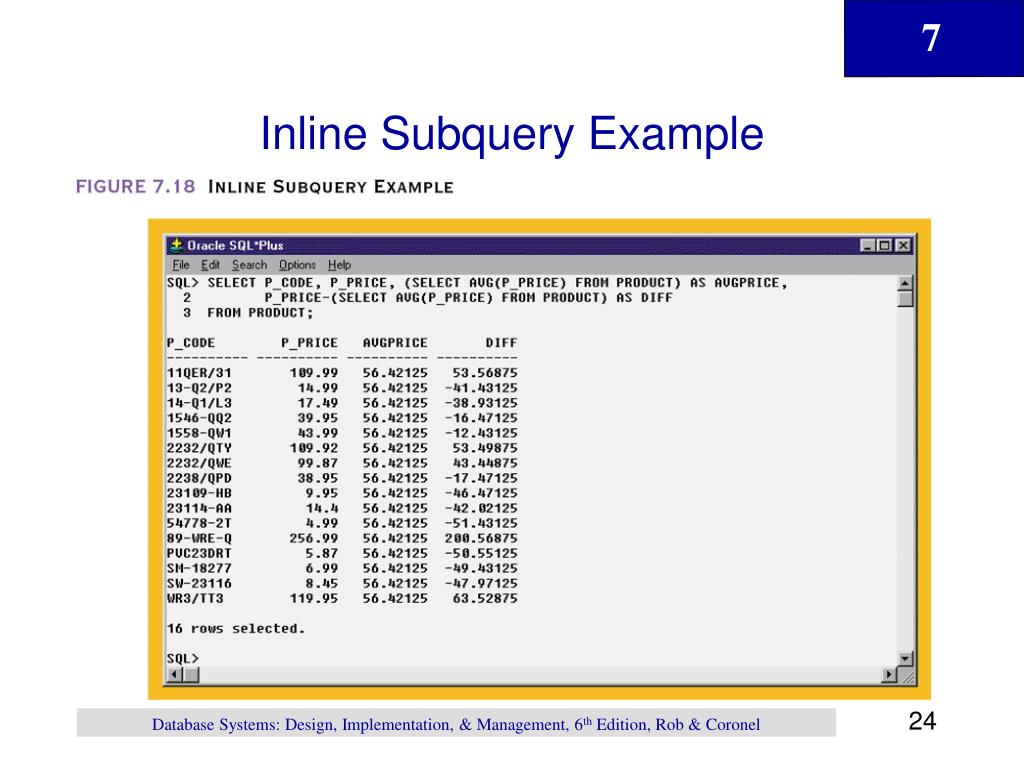Click the DIFF value 63.52875
Viewport: 1024px width, 768px height.
click(x=485, y=598)
